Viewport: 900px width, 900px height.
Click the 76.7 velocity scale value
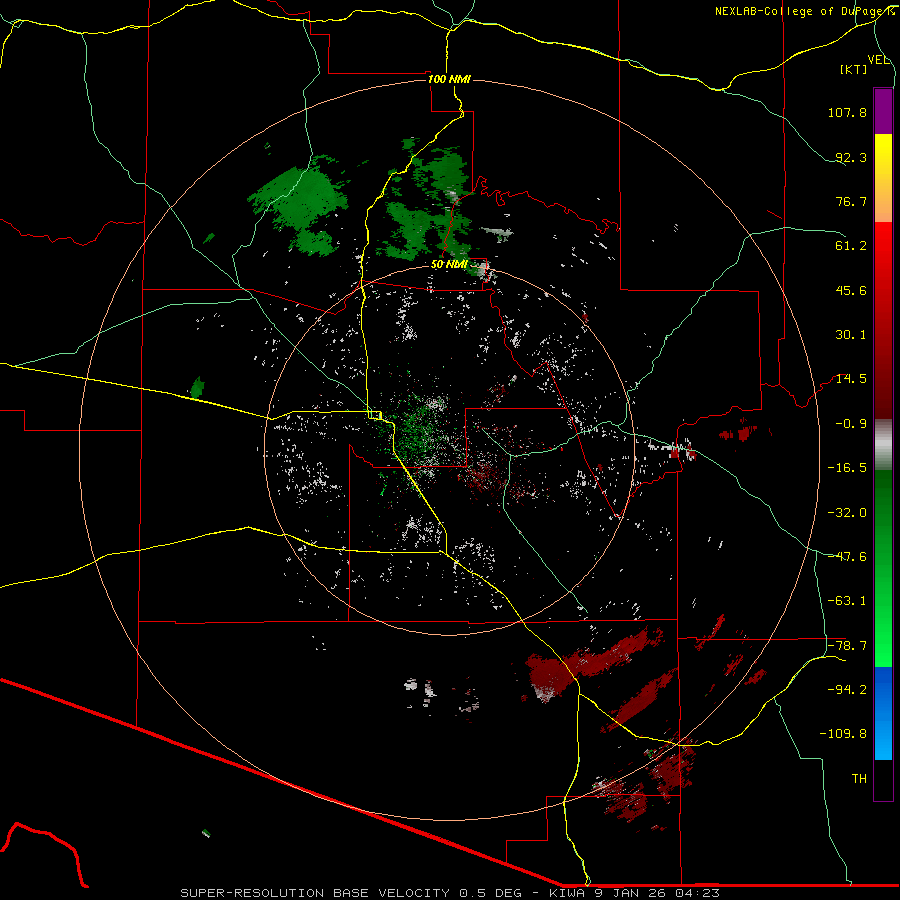tap(851, 201)
